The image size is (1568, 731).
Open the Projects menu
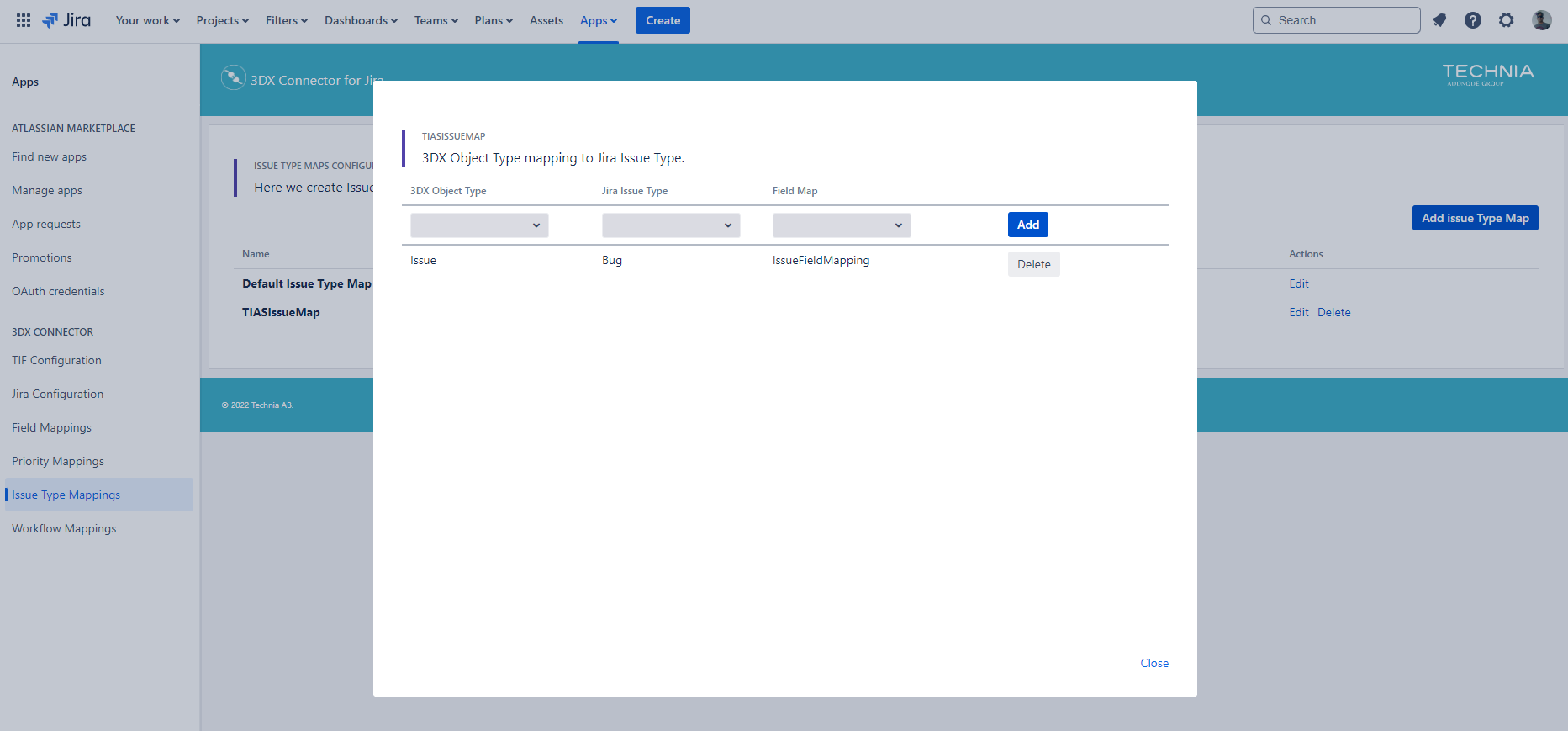click(x=222, y=20)
